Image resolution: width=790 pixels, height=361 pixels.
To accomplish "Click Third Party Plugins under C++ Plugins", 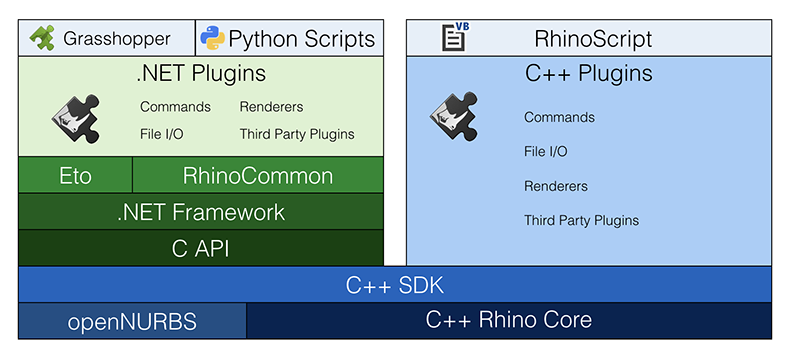I will 581,221.
